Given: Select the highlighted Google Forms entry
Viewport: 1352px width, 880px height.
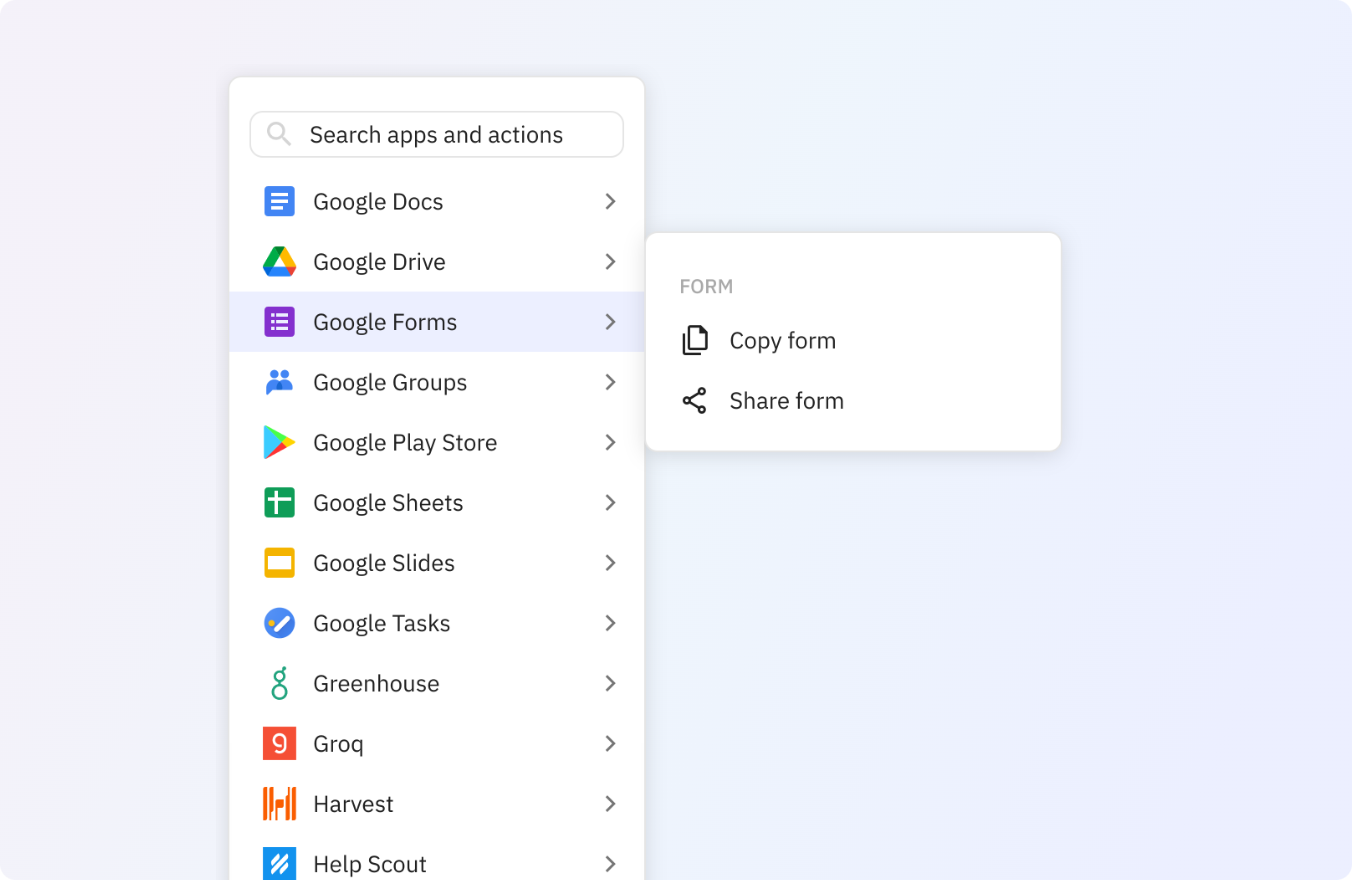Looking at the screenshot, I should click(x=437, y=322).
